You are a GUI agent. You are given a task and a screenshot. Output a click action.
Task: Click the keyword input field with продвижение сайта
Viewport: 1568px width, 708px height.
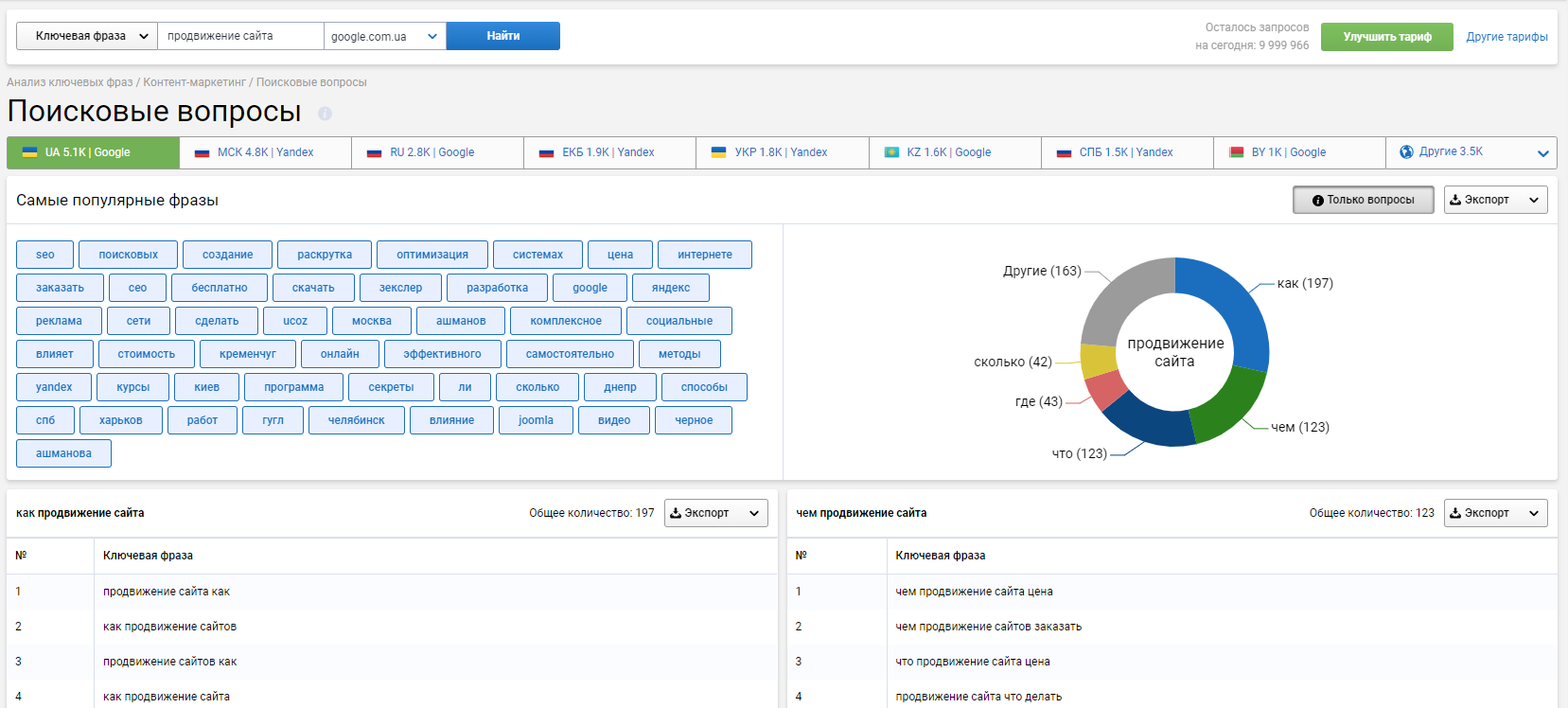tap(240, 36)
